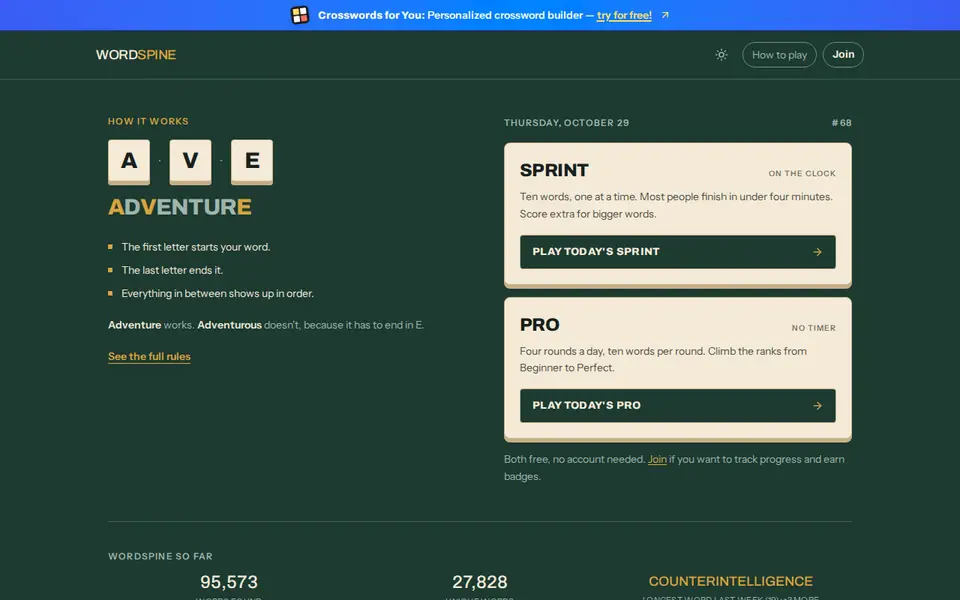The height and width of the screenshot is (600, 960).
Task: Click 'Everything in between shows up in order' rule
Action: click(217, 293)
